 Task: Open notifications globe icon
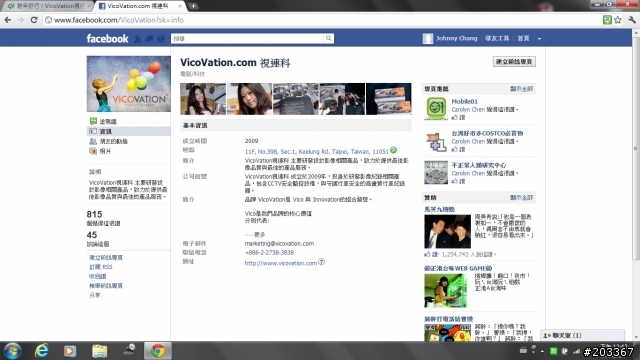tap(161, 38)
